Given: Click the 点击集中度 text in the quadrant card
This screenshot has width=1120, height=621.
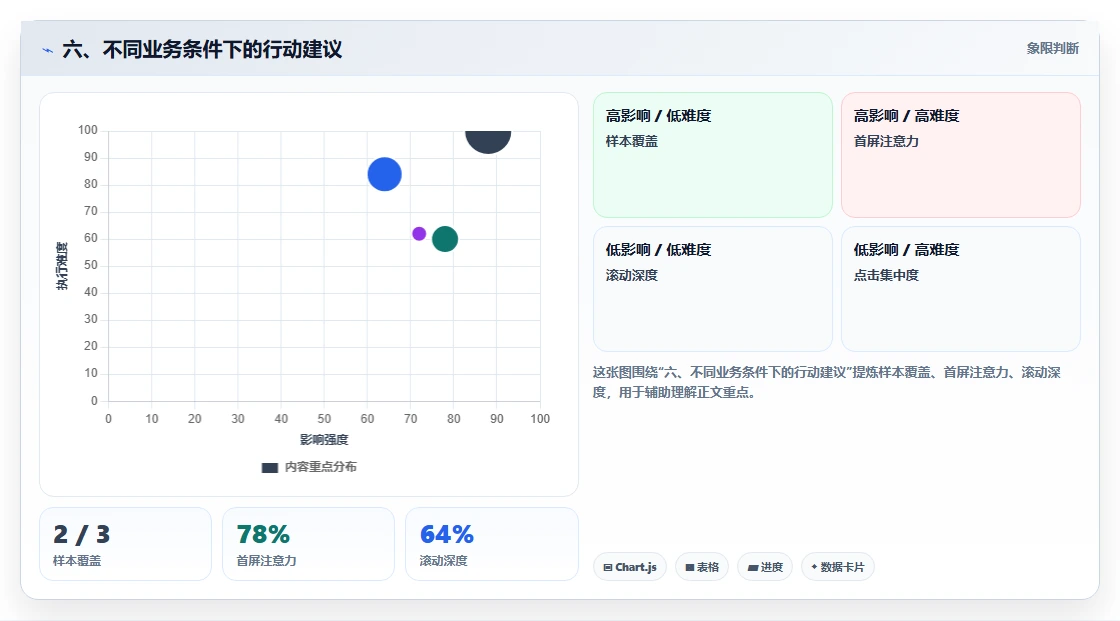Looking at the screenshot, I should 886,275.
